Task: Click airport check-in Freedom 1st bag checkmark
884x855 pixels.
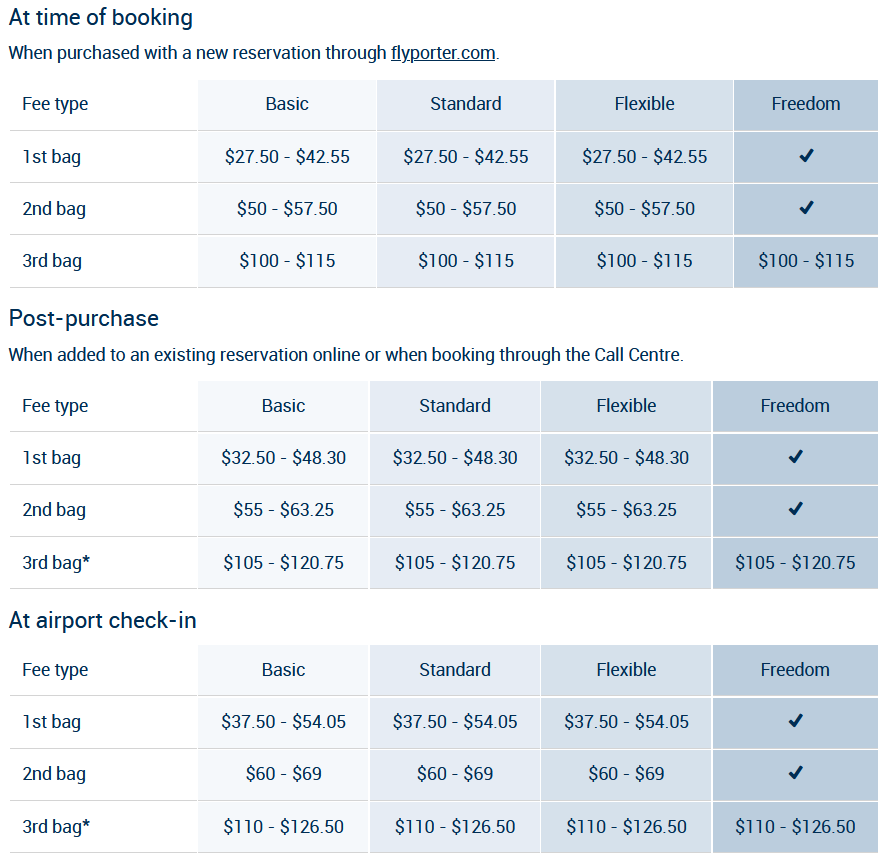Action: pyautogui.click(x=795, y=721)
